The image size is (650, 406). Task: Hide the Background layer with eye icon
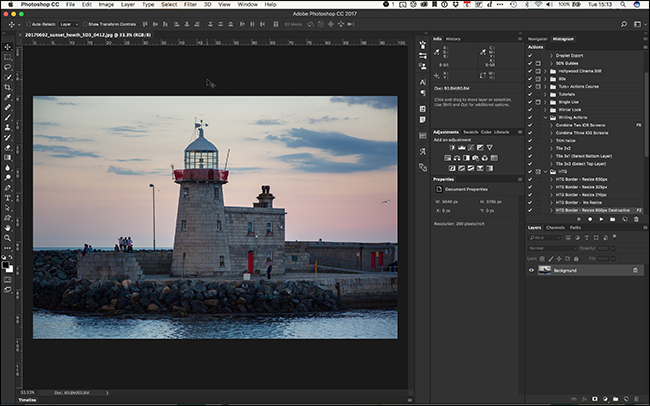pos(530,270)
